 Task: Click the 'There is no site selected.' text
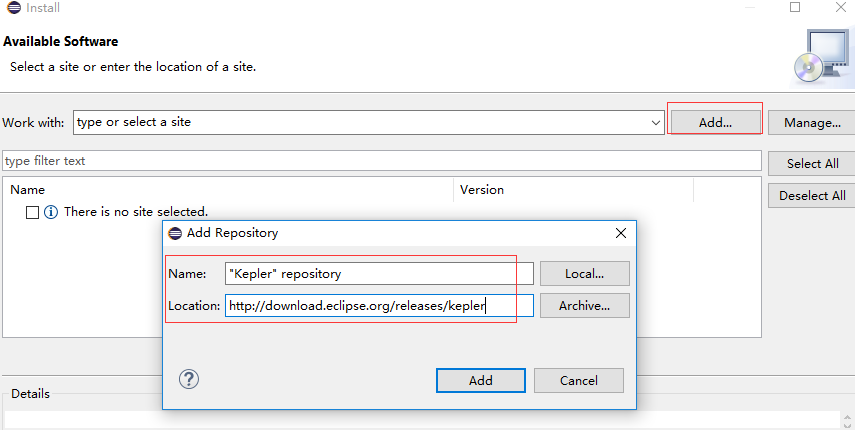[136, 211]
